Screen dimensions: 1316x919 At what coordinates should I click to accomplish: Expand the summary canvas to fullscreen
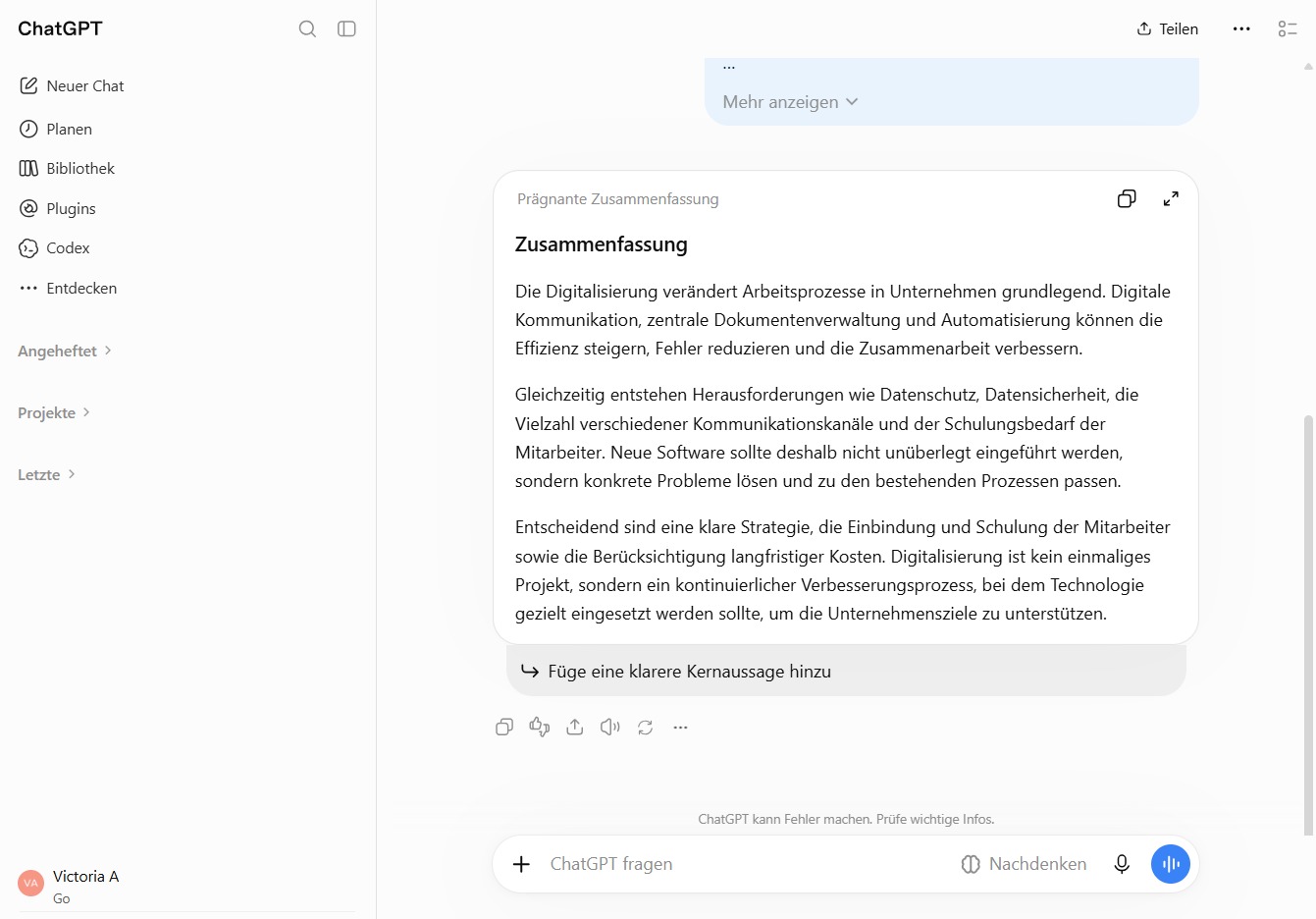point(1171,198)
